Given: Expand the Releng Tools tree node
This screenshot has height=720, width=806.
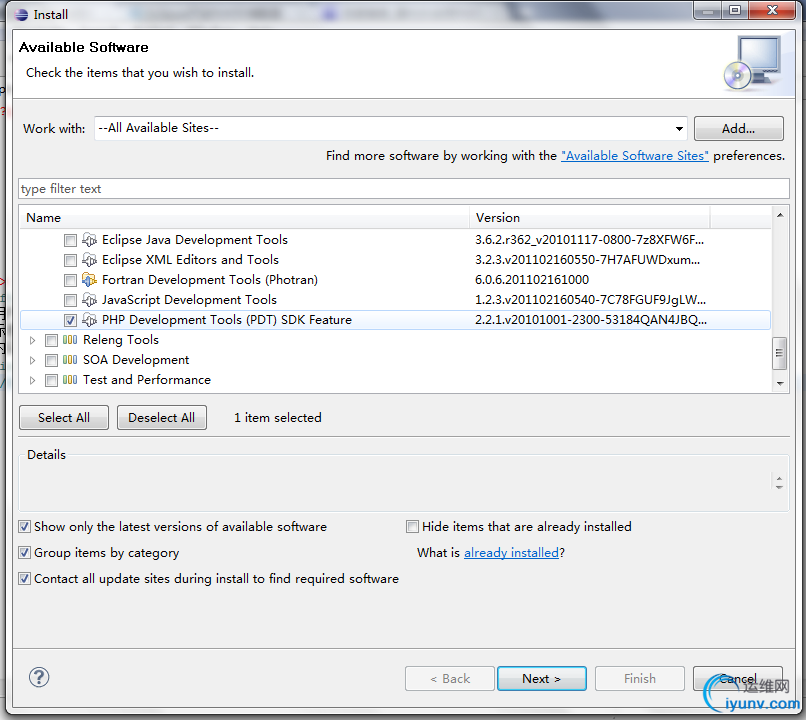Looking at the screenshot, I should (32, 340).
